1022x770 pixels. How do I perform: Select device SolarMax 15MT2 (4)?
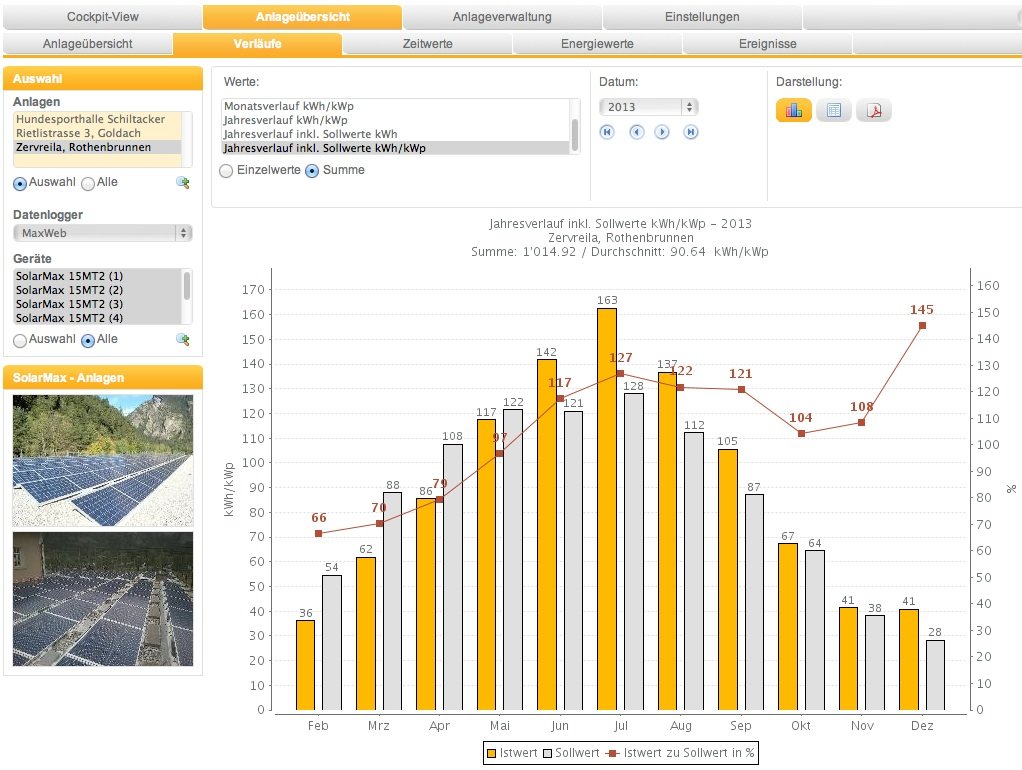click(97, 318)
